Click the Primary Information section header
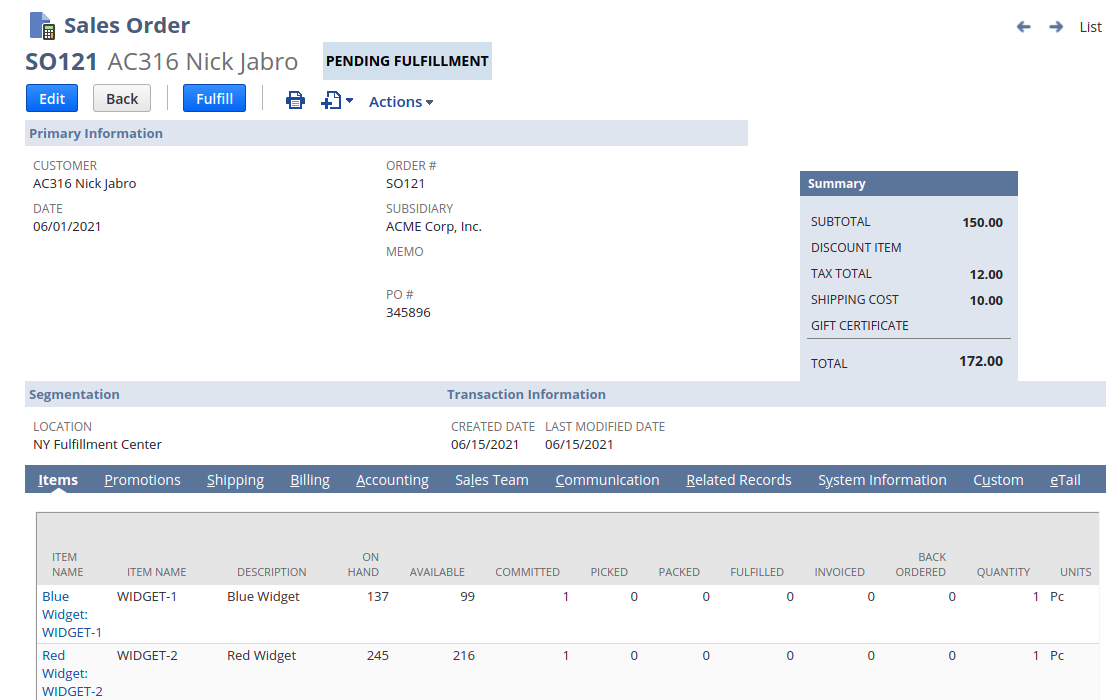1106x700 pixels. pyautogui.click(x=386, y=133)
